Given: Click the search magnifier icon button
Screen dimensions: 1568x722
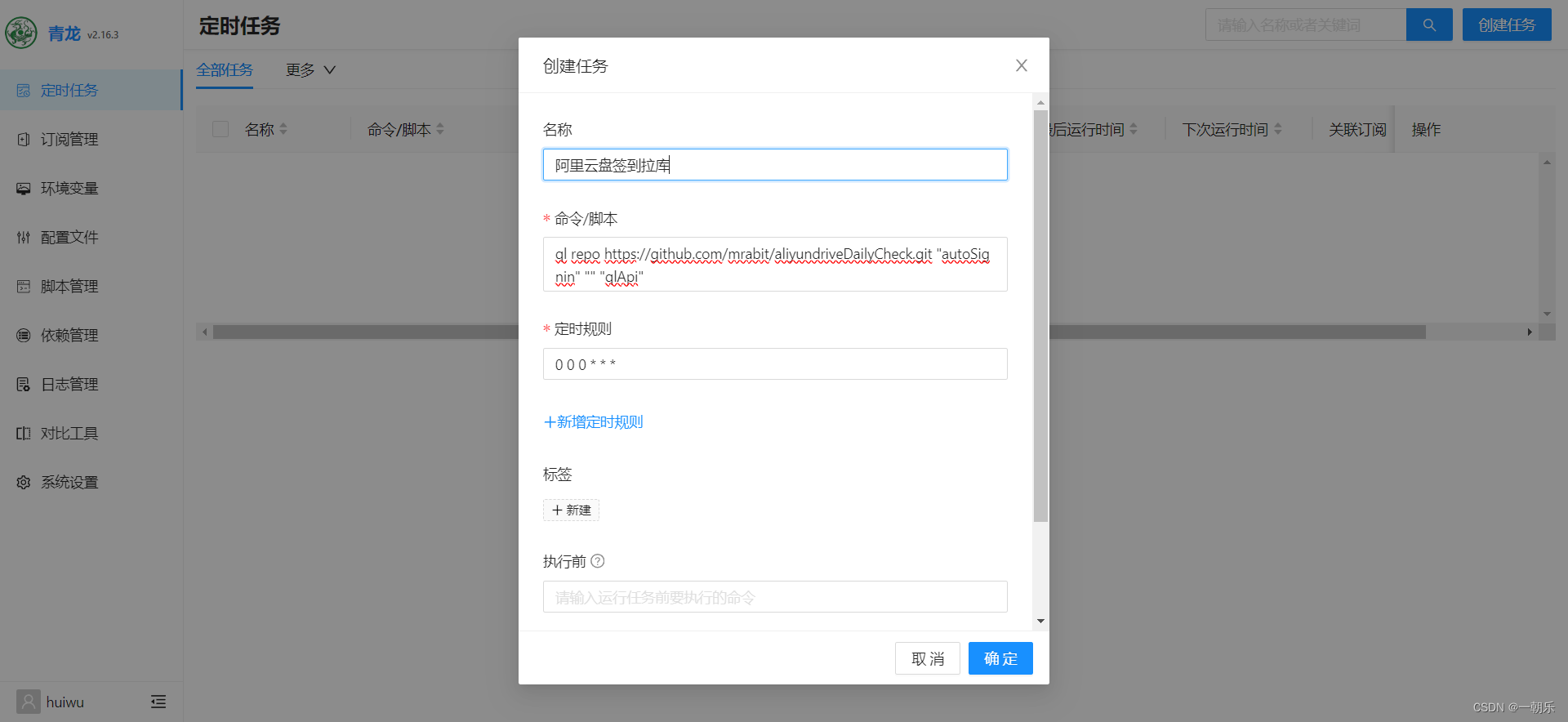Looking at the screenshot, I should point(1428,25).
